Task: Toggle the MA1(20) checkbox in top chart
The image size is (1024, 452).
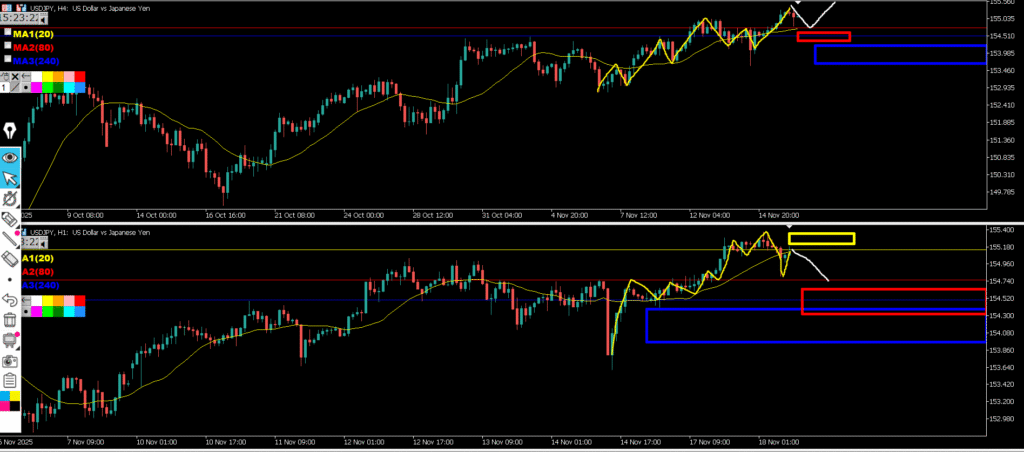Action: click(7, 34)
